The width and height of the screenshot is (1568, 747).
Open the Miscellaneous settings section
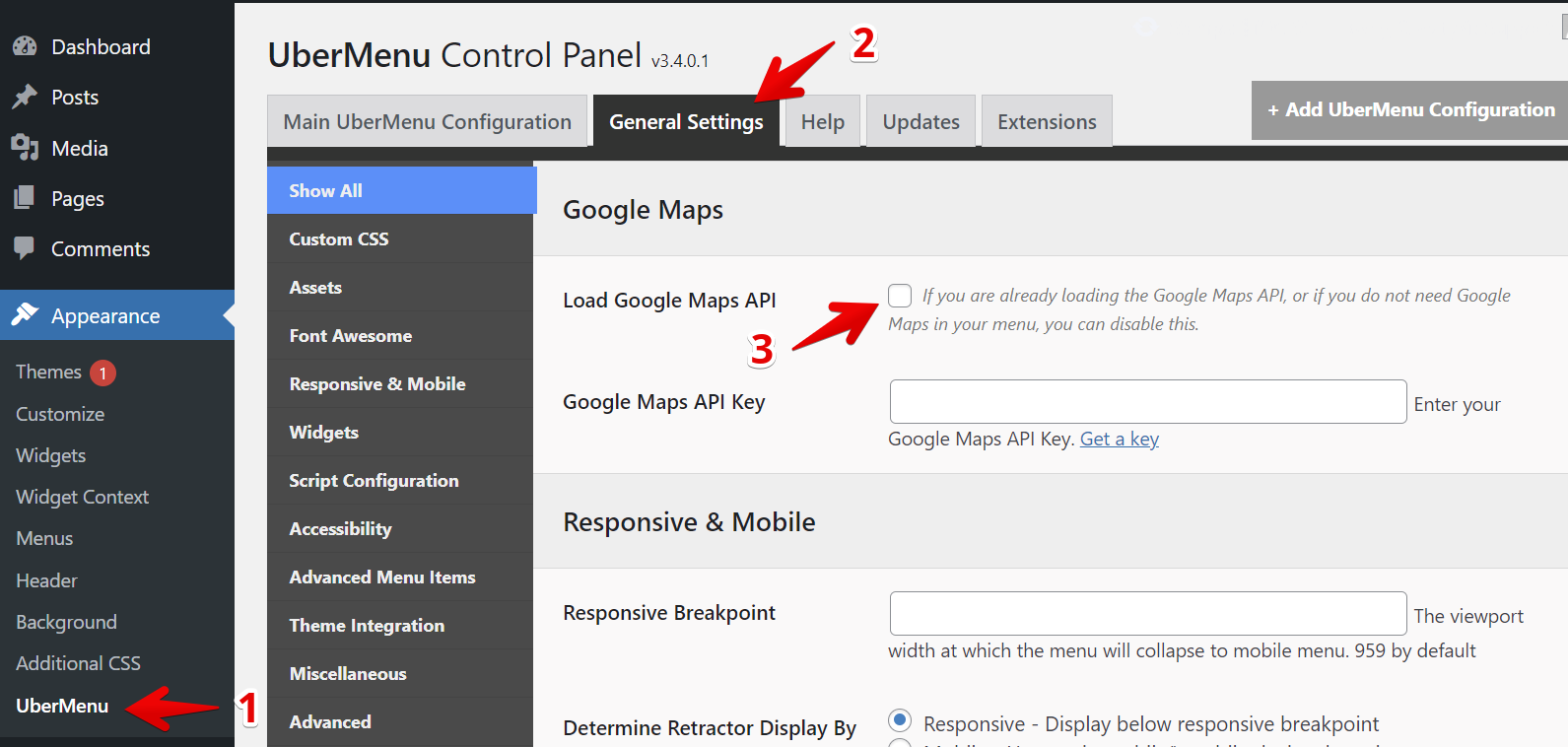tap(400, 673)
